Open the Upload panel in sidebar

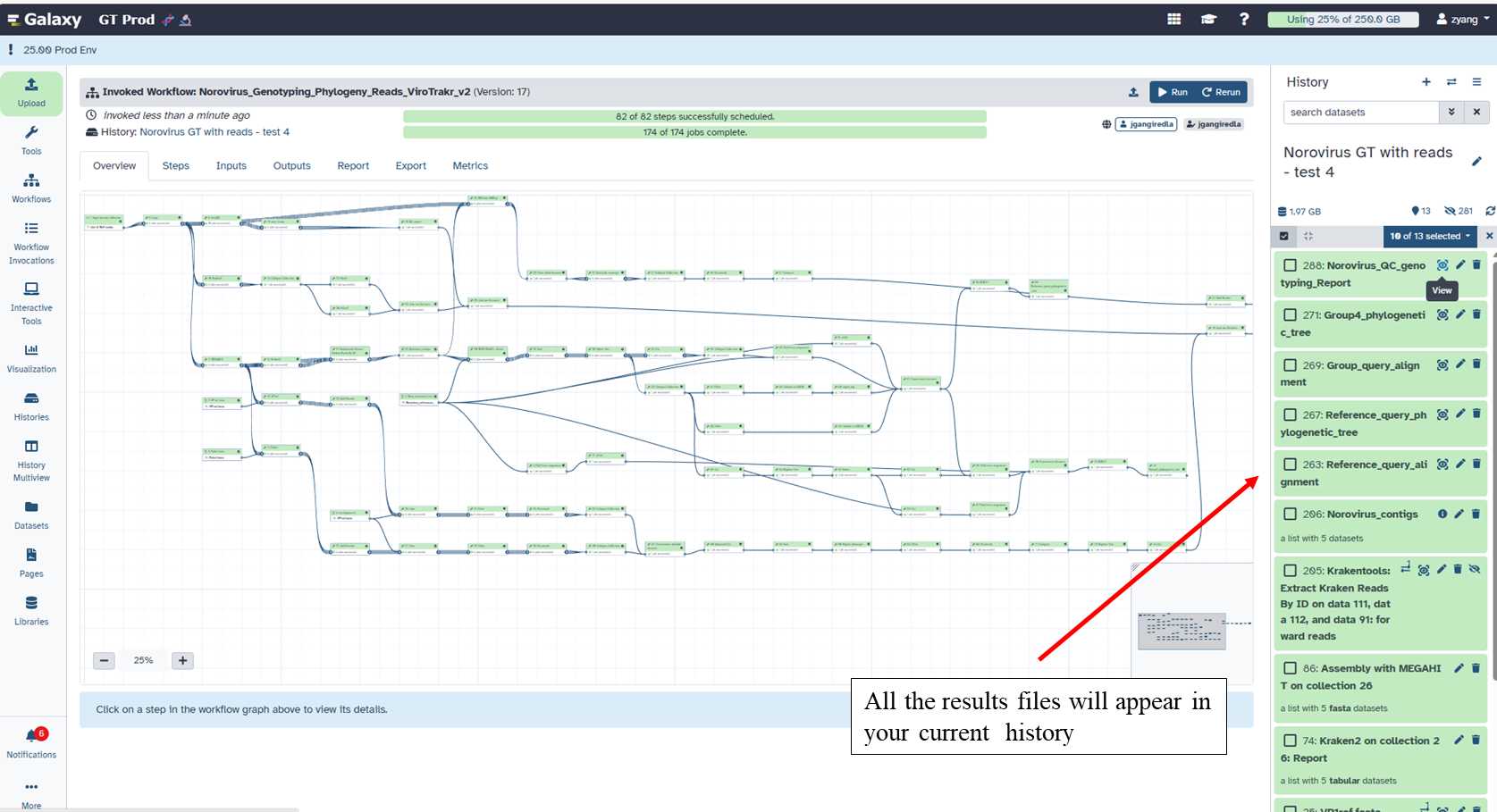[31, 93]
